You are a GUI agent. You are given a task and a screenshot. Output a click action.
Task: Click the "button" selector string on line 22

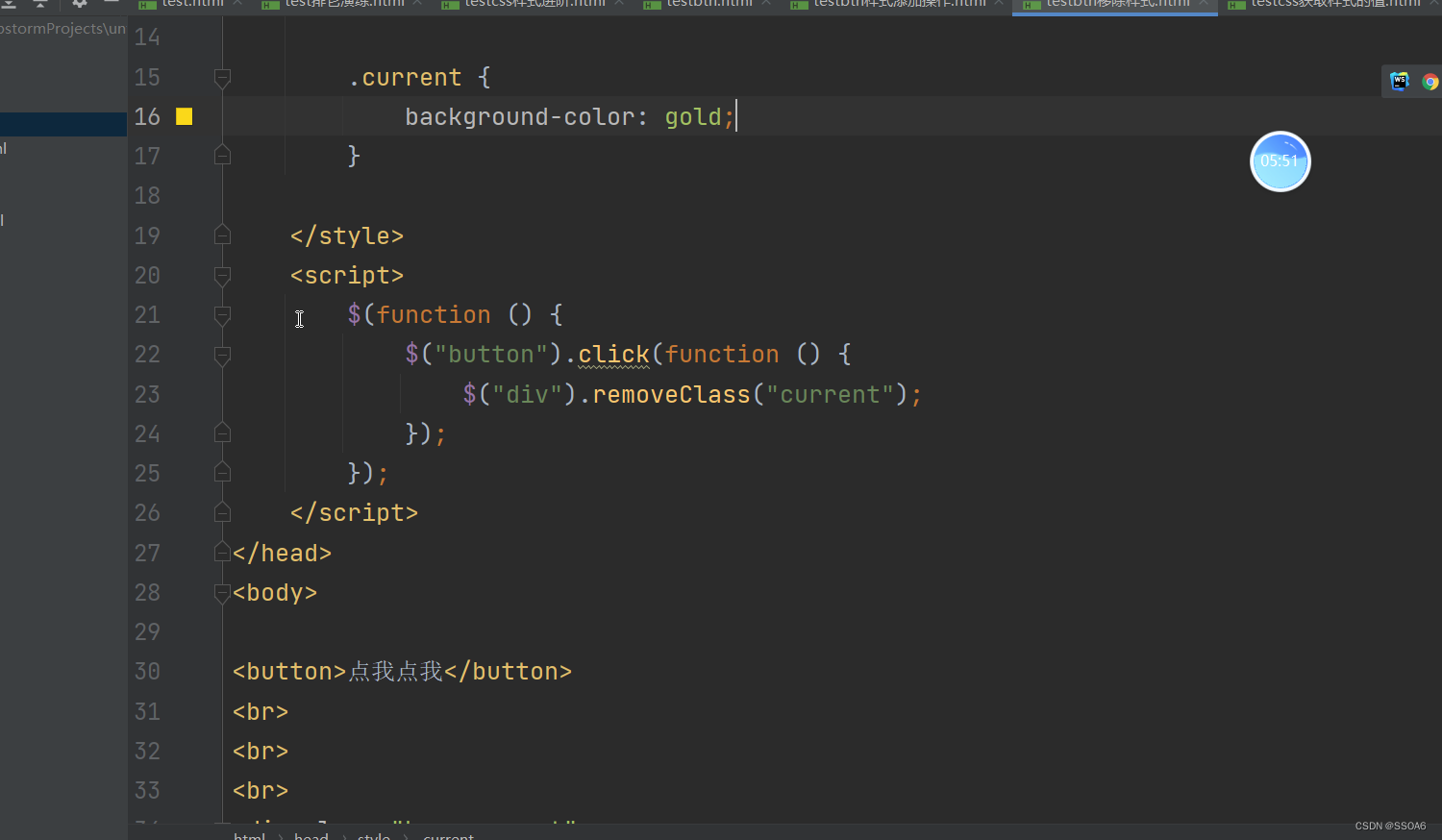point(491,355)
